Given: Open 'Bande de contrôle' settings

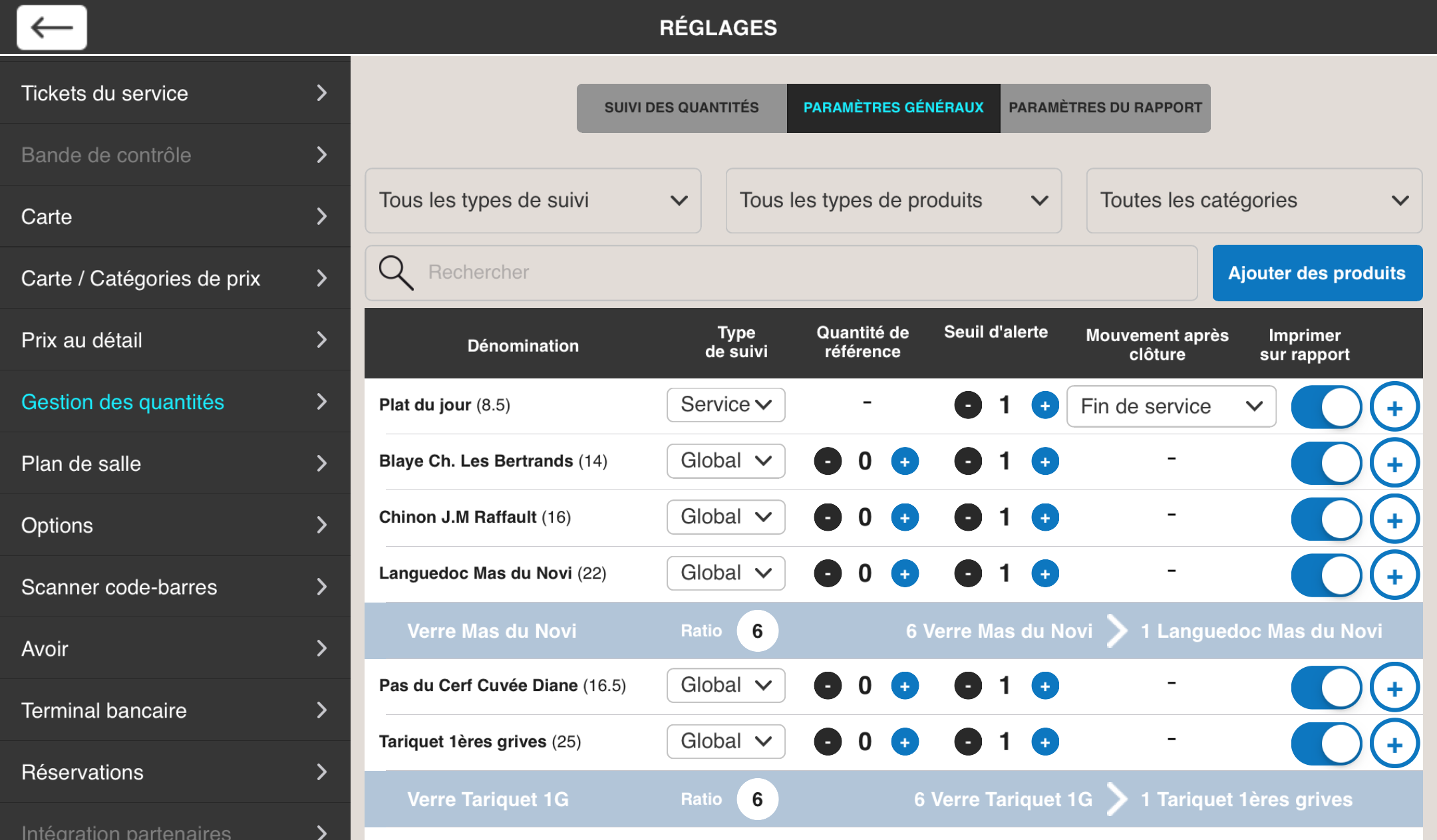Looking at the screenshot, I should click(x=175, y=155).
